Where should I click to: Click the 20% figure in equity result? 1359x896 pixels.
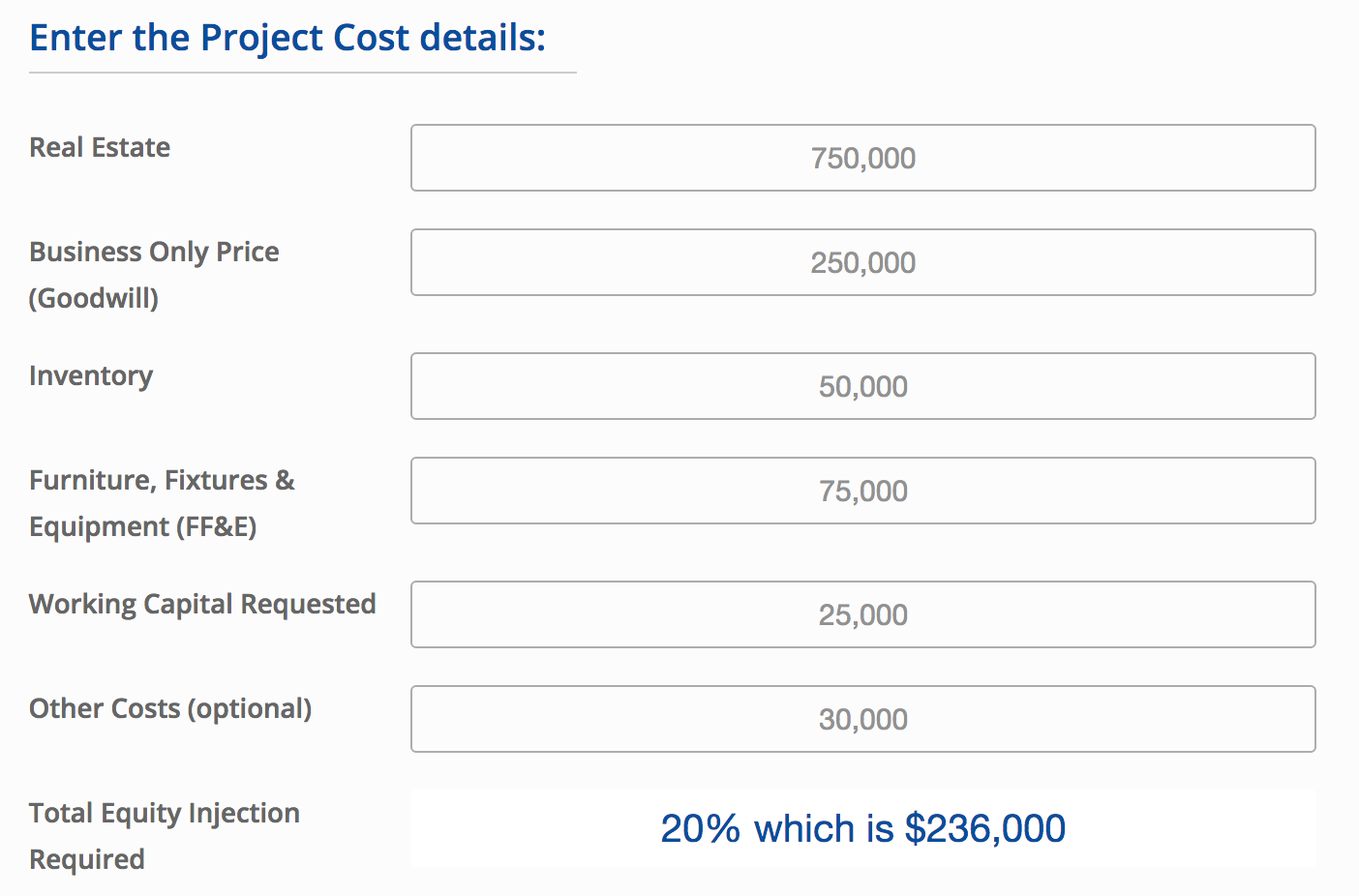point(700,828)
